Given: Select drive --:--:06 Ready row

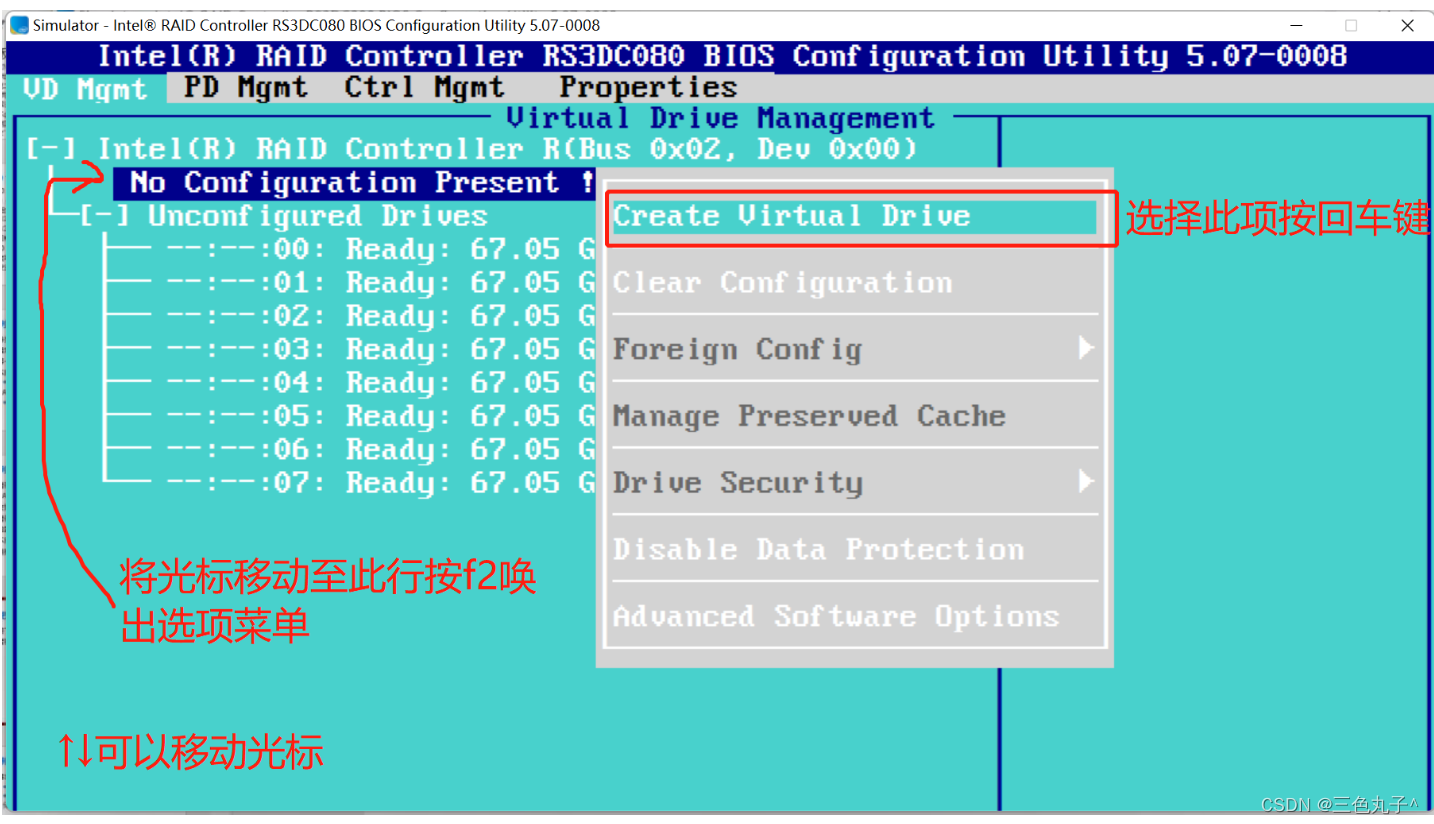Looking at the screenshot, I should click(x=380, y=449).
